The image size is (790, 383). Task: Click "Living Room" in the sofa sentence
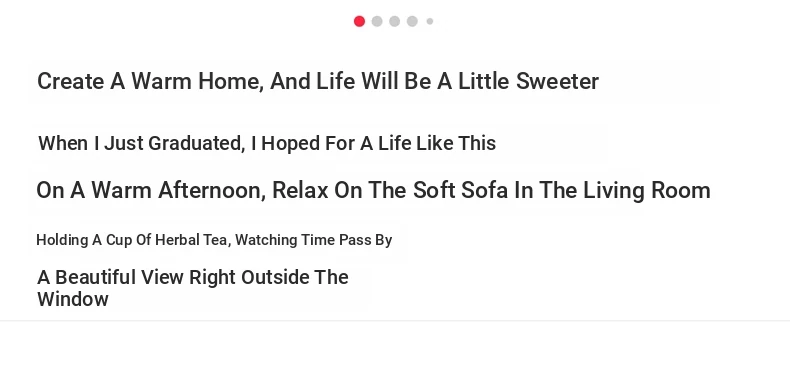click(x=647, y=190)
